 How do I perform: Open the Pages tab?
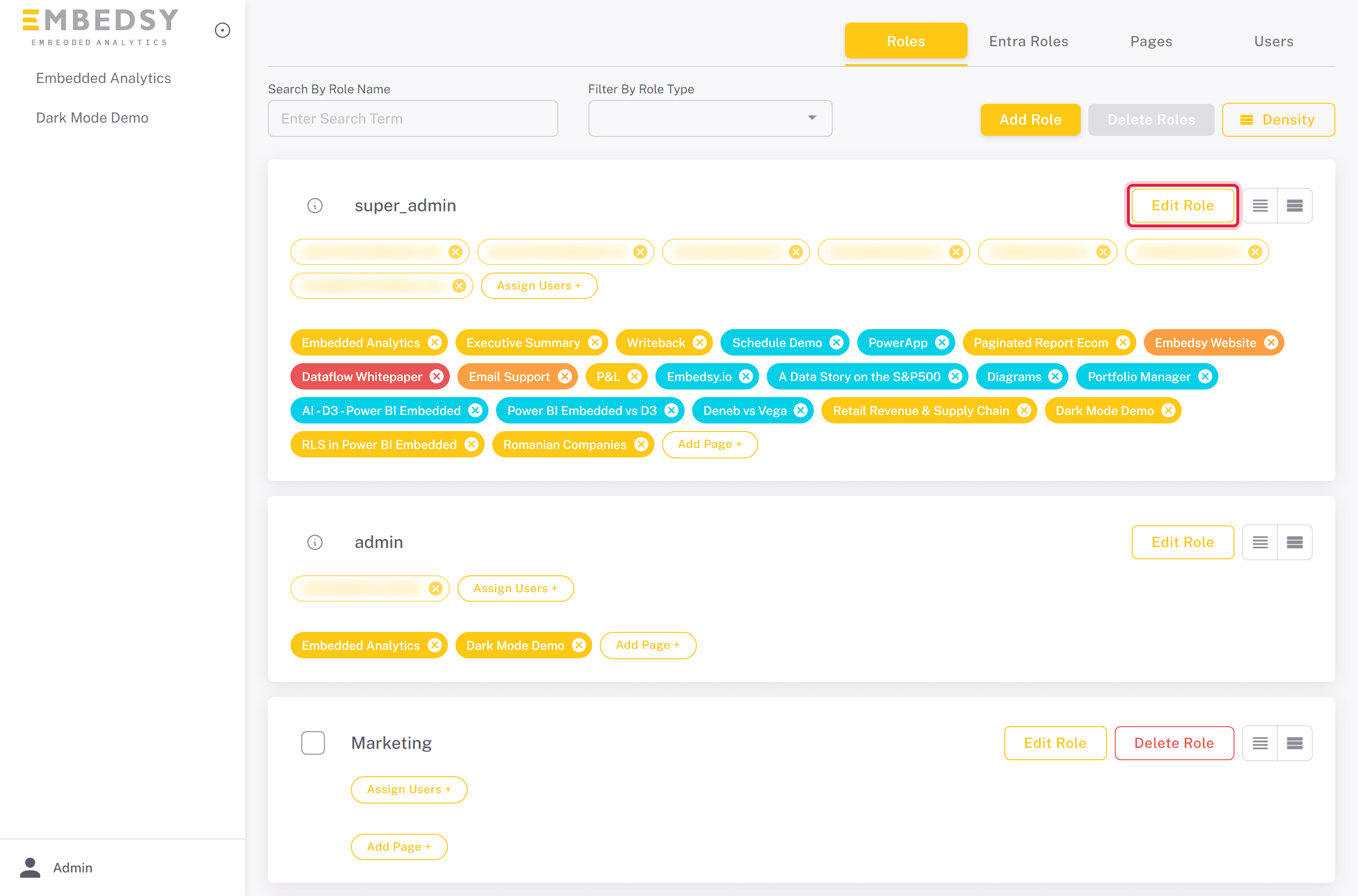[x=1151, y=41]
